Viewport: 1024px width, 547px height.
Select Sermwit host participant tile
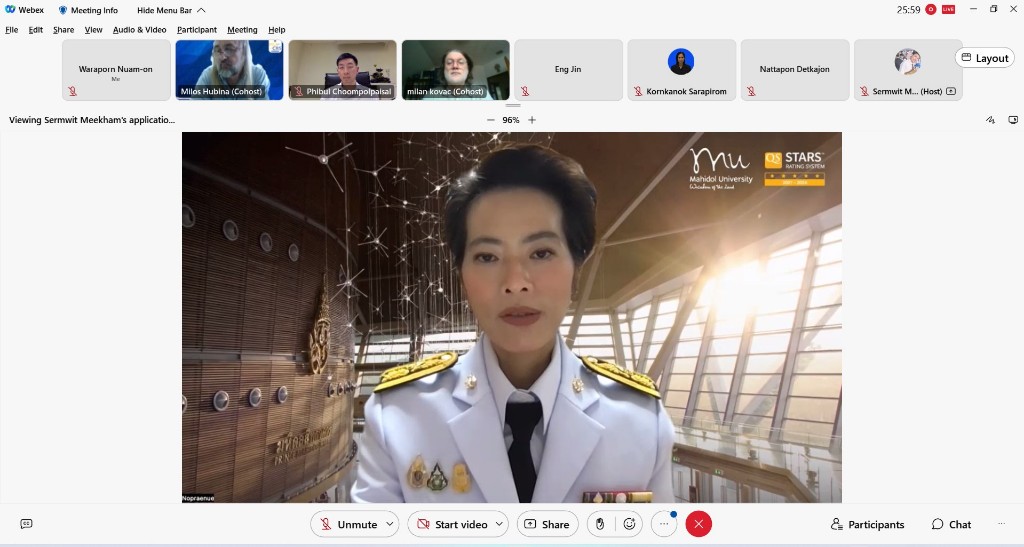(908, 70)
